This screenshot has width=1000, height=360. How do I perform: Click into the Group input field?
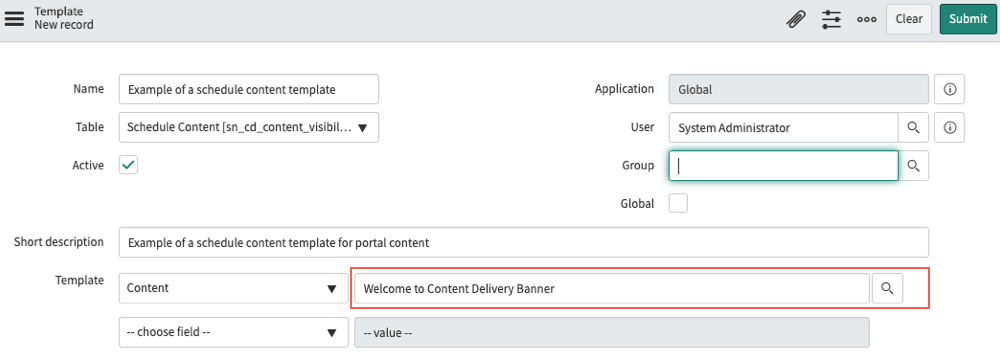pyautogui.click(x=784, y=166)
